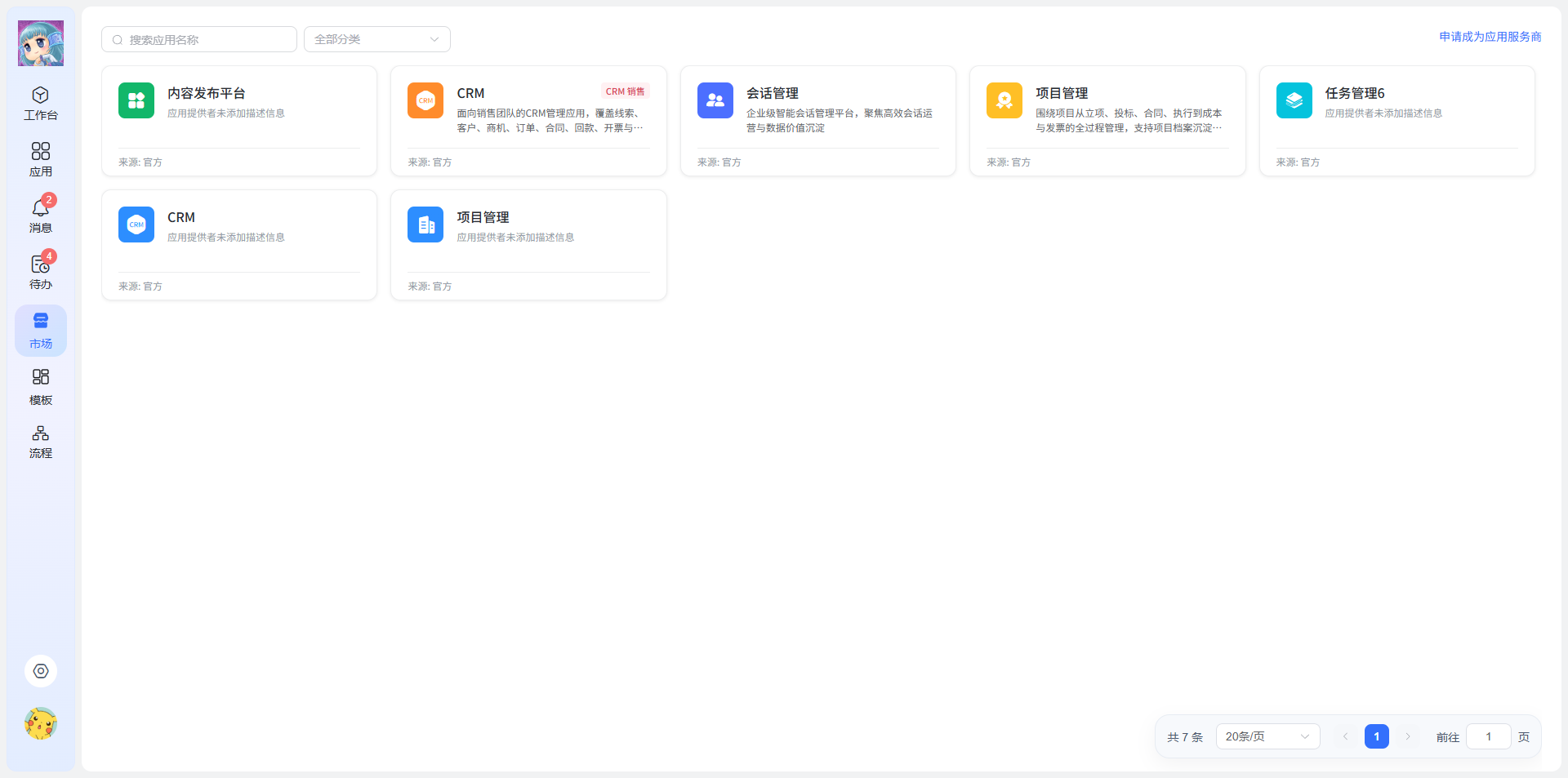The width and height of the screenshot is (1568, 778).
Task: Click the 会话管理 description starting 企业级智能
Action: coord(840,121)
